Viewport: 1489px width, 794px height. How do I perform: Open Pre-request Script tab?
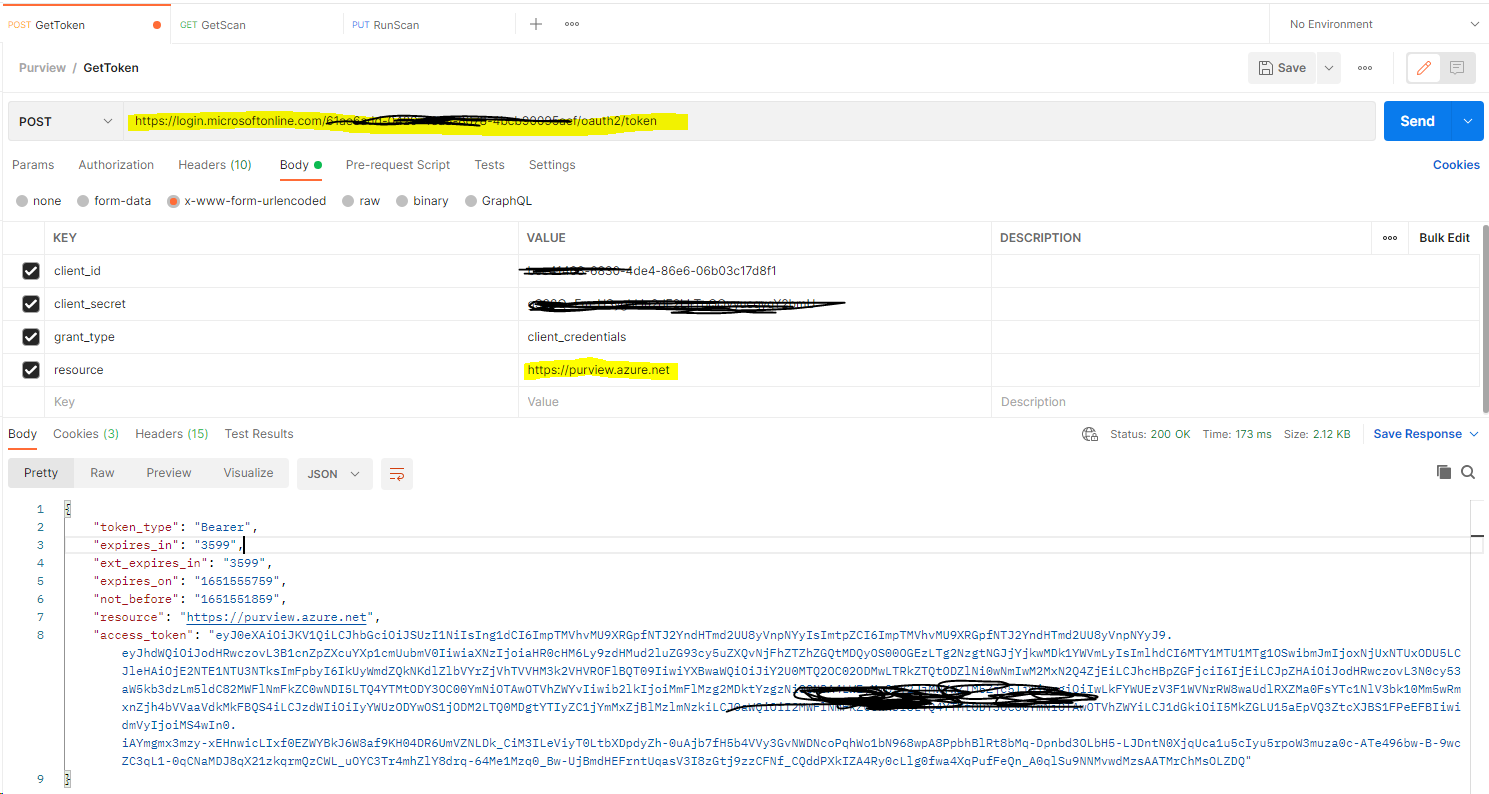[398, 165]
